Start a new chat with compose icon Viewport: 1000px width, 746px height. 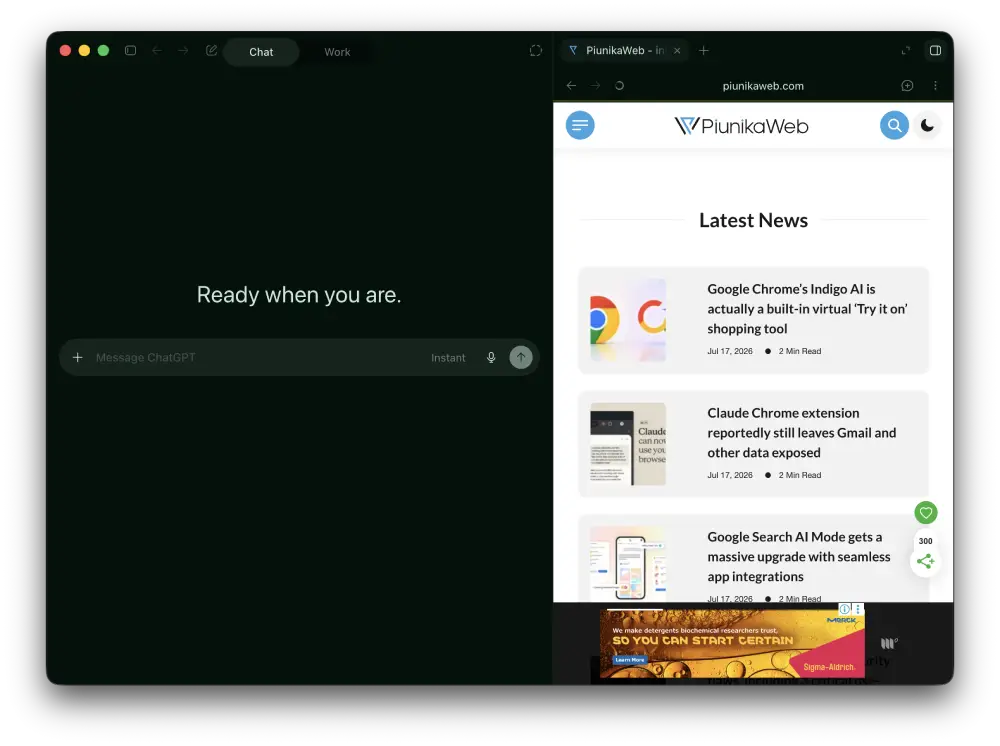click(x=211, y=50)
